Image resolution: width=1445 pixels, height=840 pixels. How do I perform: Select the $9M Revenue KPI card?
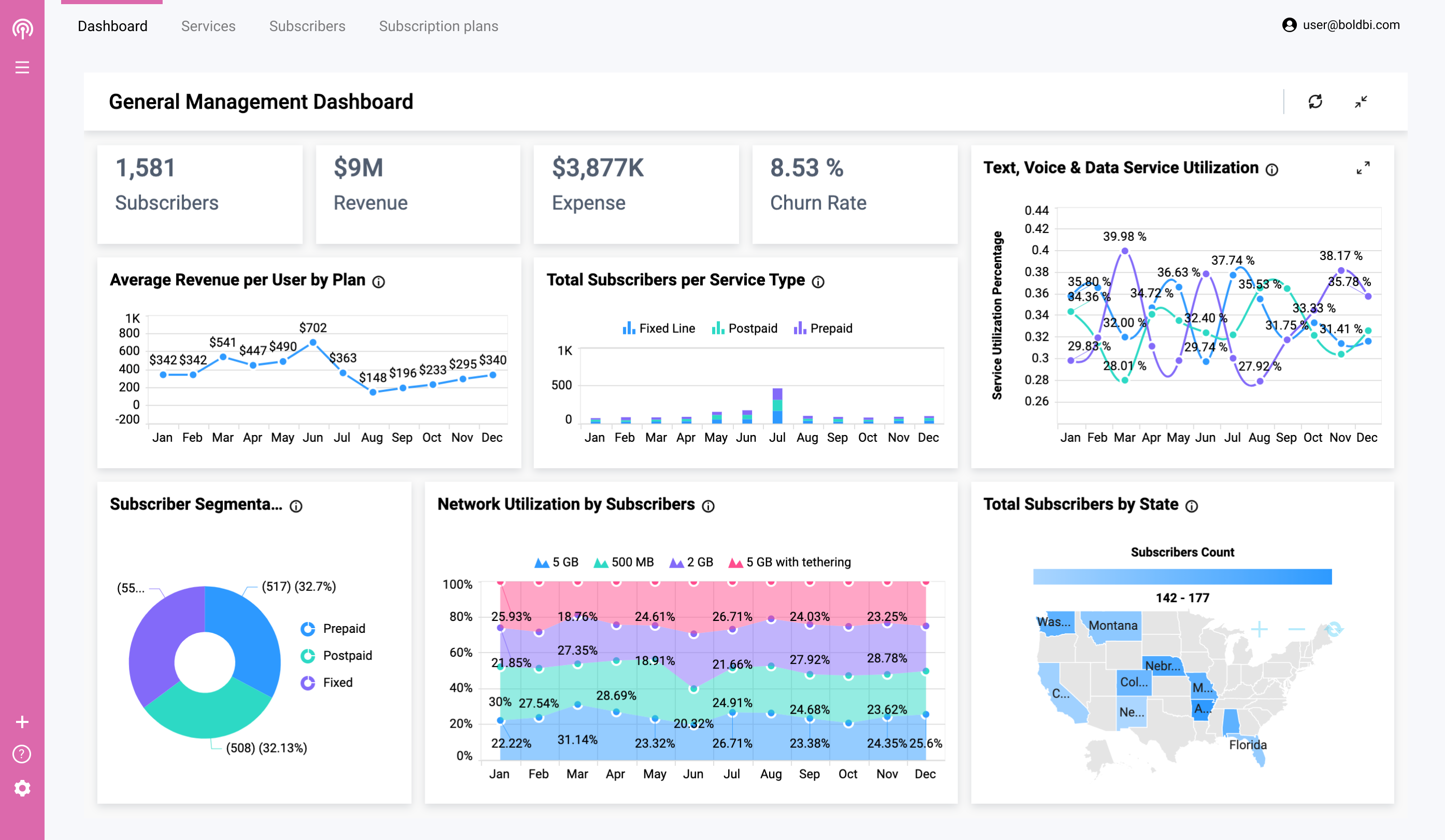tap(418, 194)
